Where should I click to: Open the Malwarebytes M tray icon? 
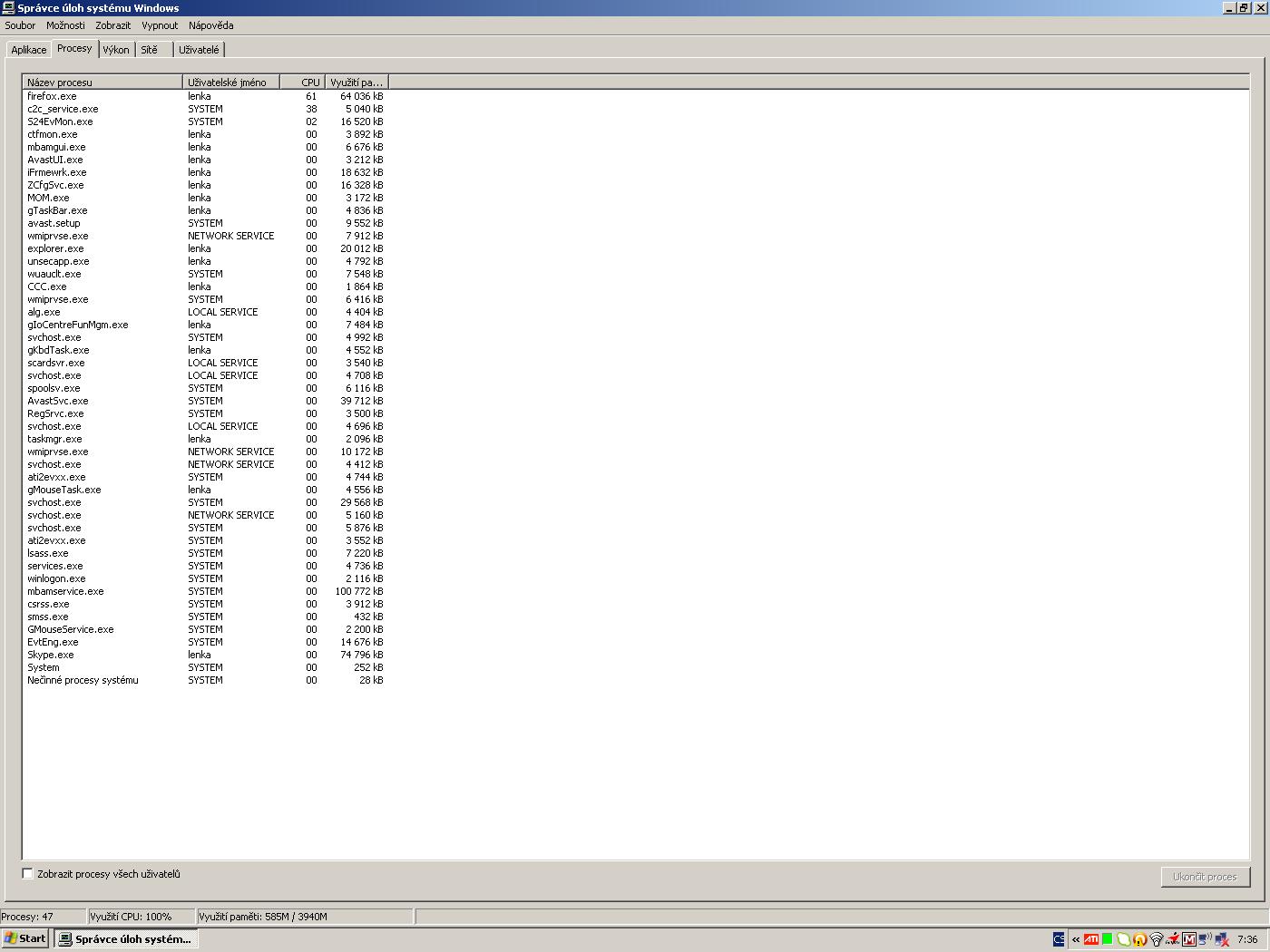1189,939
